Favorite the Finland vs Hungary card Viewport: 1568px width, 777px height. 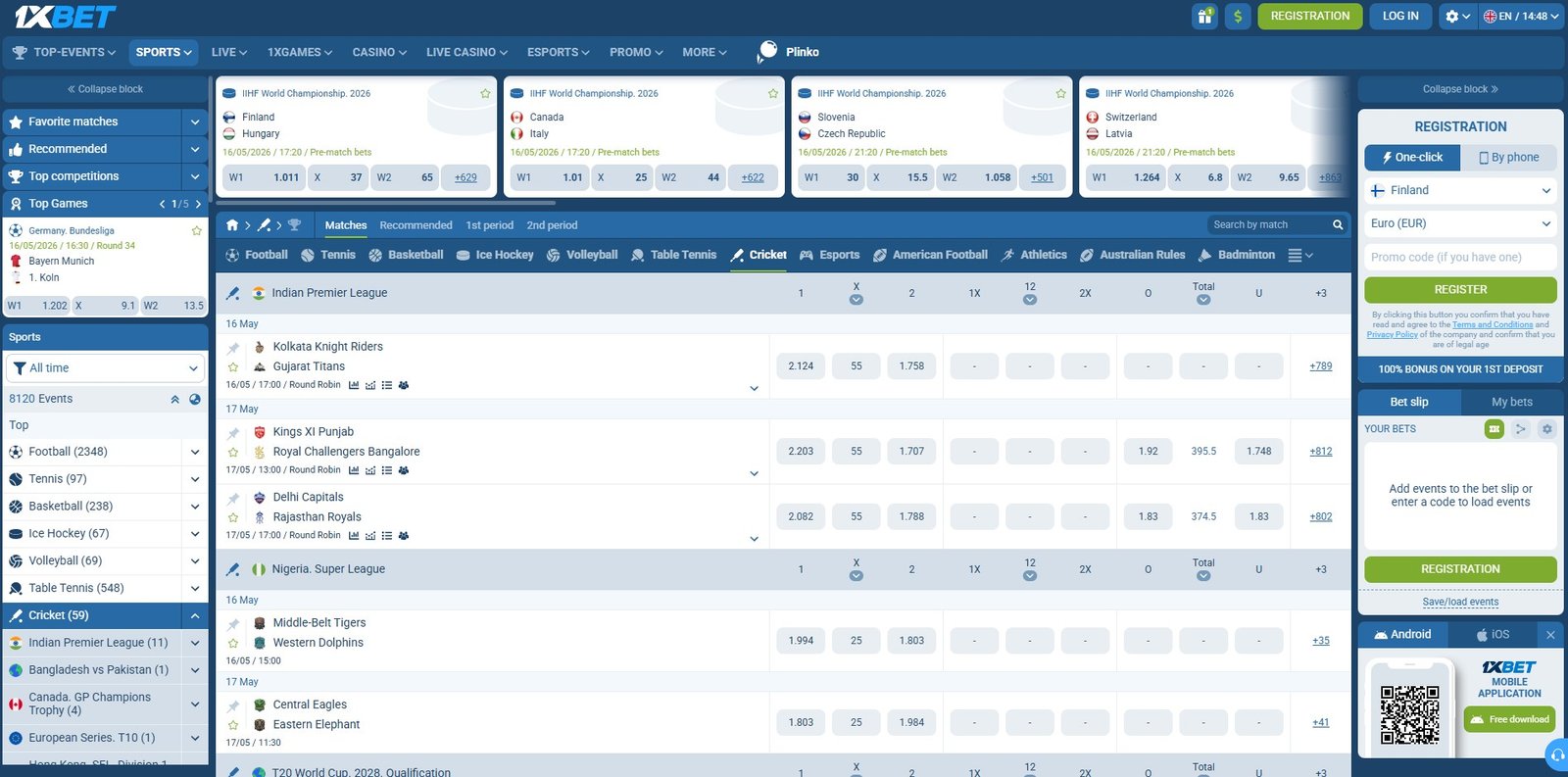tap(485, 94)
